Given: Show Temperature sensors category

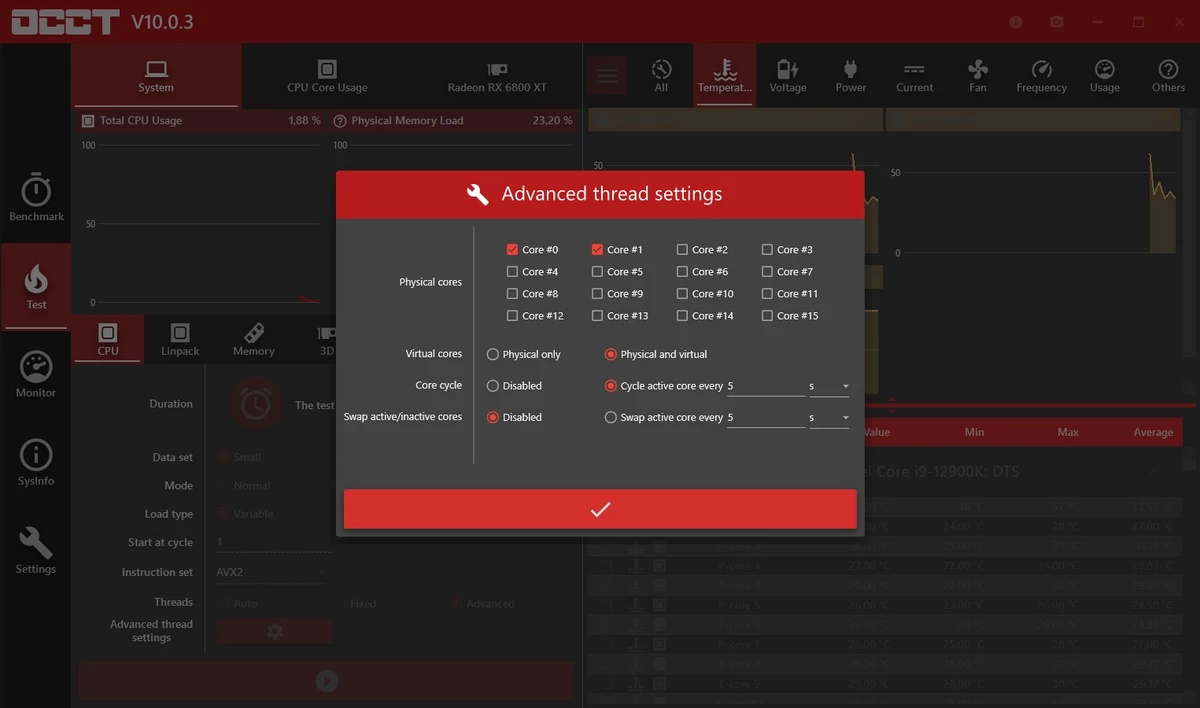Looking at the screenshot, I should pos(725,76).
